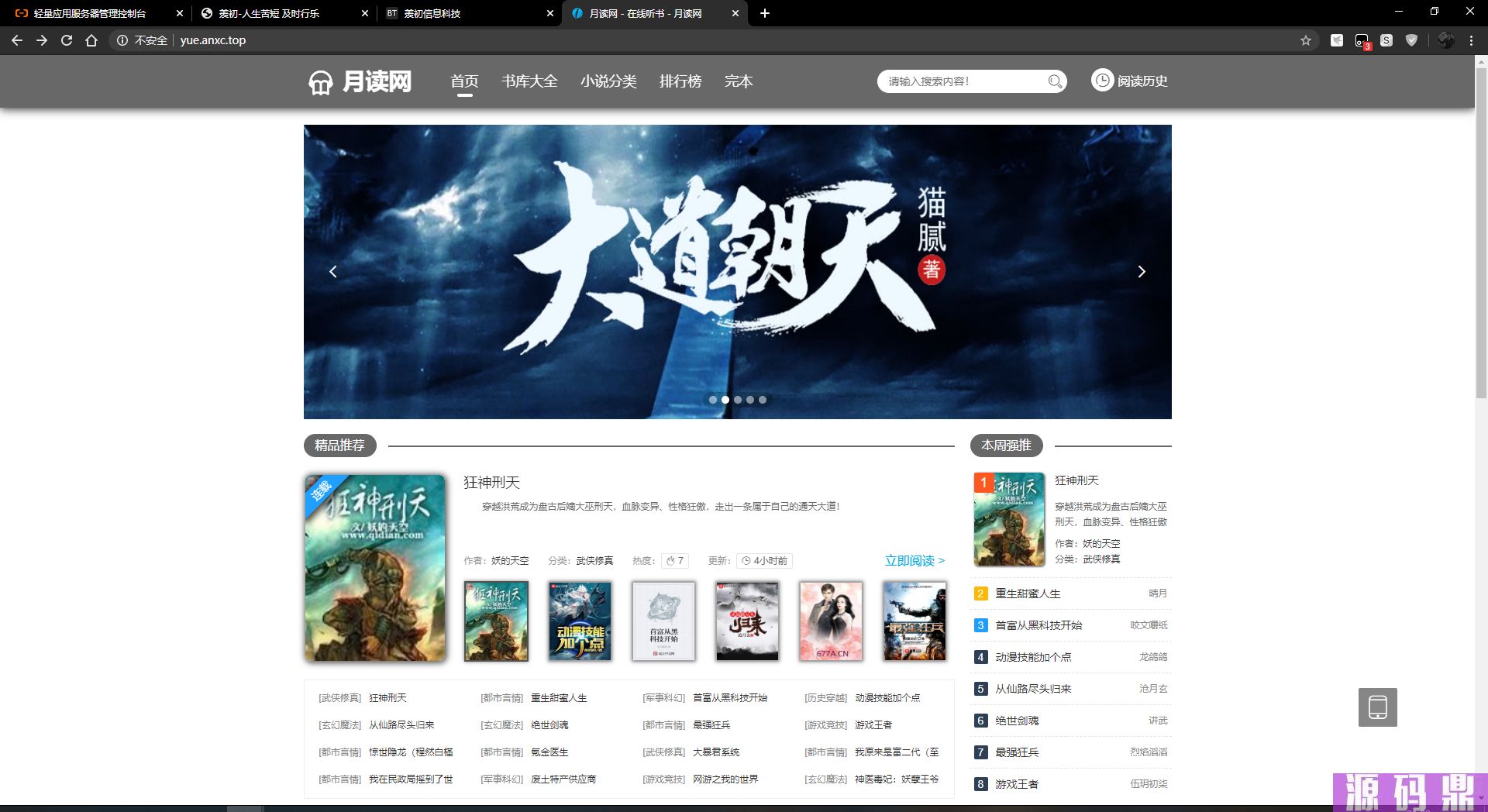The image size is (1488, 812).
Task: Click the 大道朝天 banner image
Action: point(738,272)
